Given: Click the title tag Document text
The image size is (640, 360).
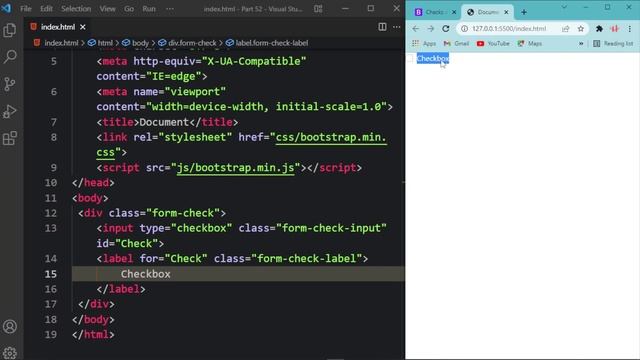Looking at the screenshot, I should click(x=164, y=122).
